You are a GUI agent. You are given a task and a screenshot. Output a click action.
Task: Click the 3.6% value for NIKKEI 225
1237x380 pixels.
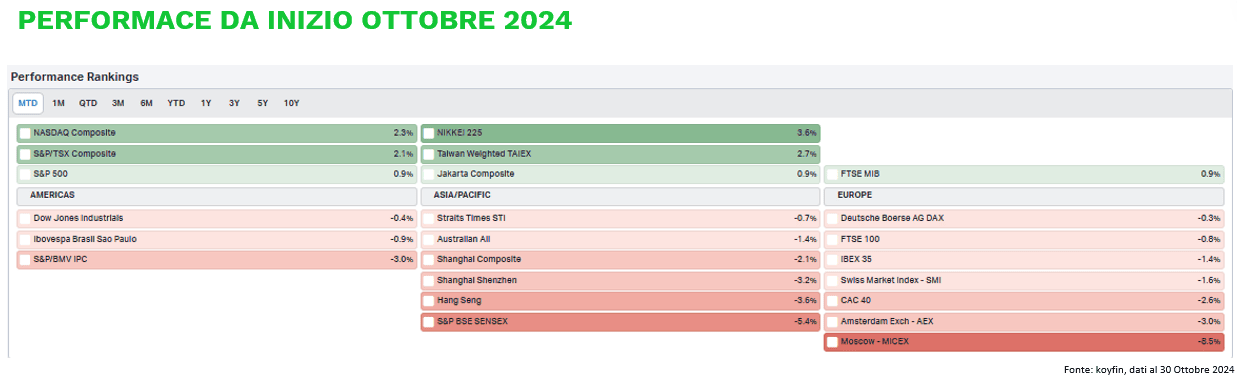(806, 133)
